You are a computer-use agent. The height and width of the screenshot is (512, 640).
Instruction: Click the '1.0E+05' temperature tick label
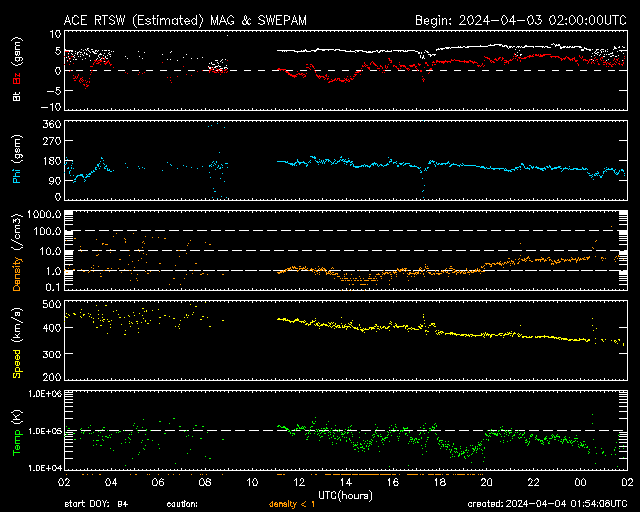45,431
